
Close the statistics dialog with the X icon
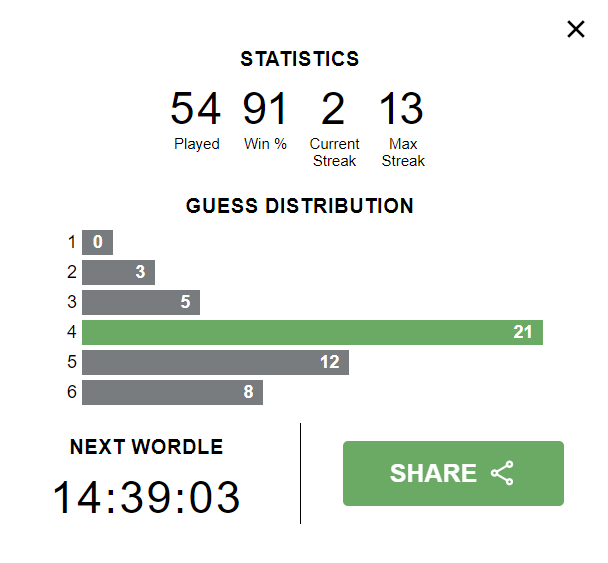click(x=576, y=29)
